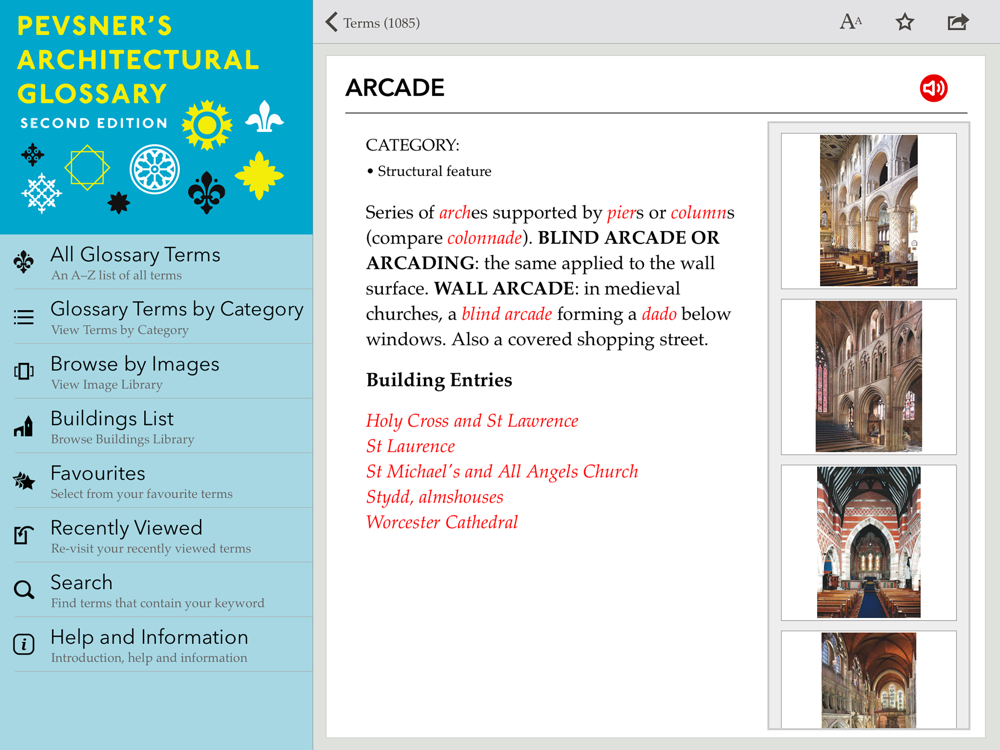Open Glossary Terms by Category

tap(156, 317)
